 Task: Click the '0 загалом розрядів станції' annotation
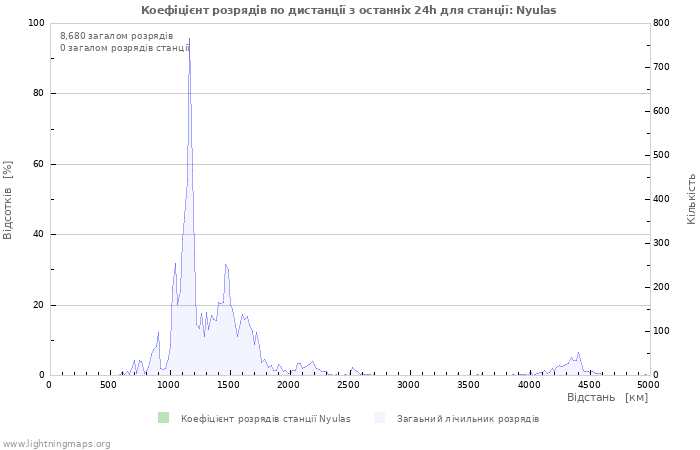tap(125, 48)
